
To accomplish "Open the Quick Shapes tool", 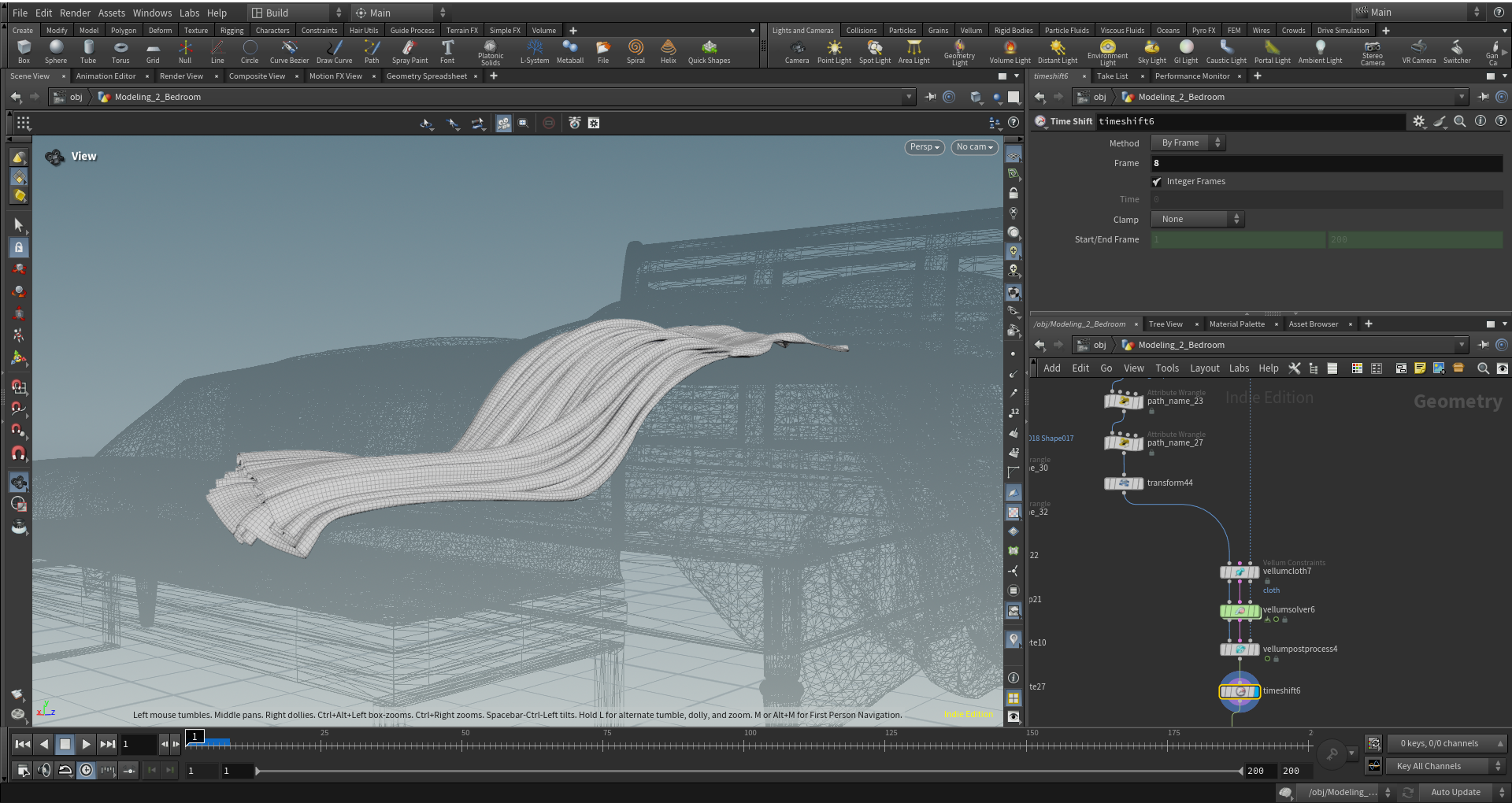I will pyautogui.click(x=708, y=52).
